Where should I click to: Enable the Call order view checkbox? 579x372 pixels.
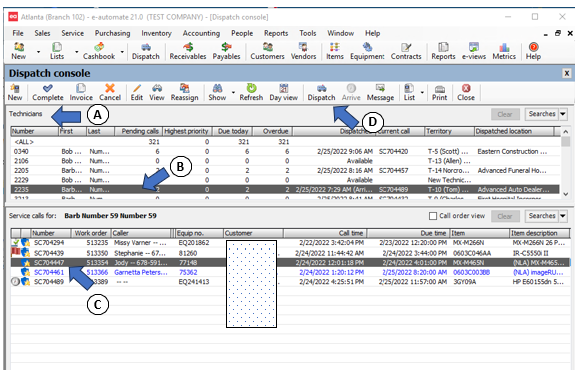[x=433, y=216]
